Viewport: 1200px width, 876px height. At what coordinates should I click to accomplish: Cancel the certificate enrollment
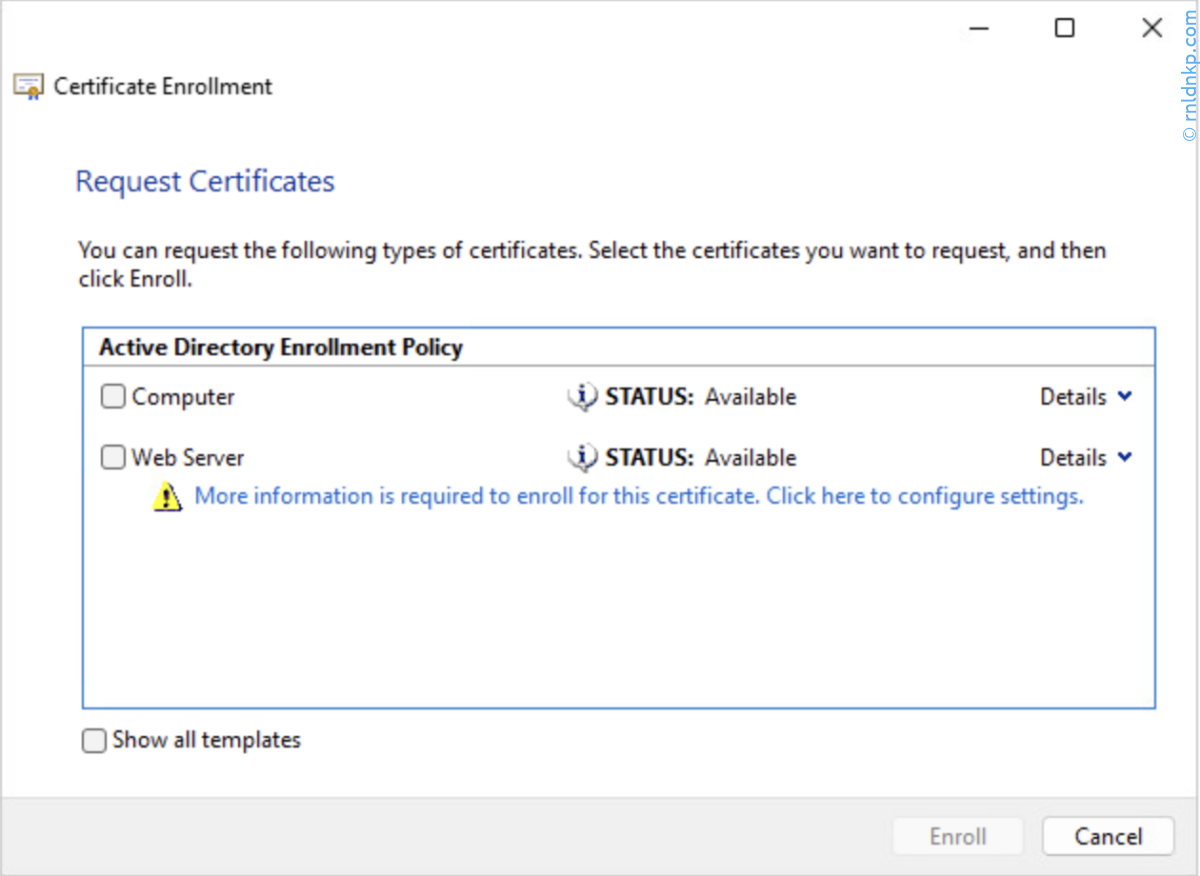[x=1108, y=836]
